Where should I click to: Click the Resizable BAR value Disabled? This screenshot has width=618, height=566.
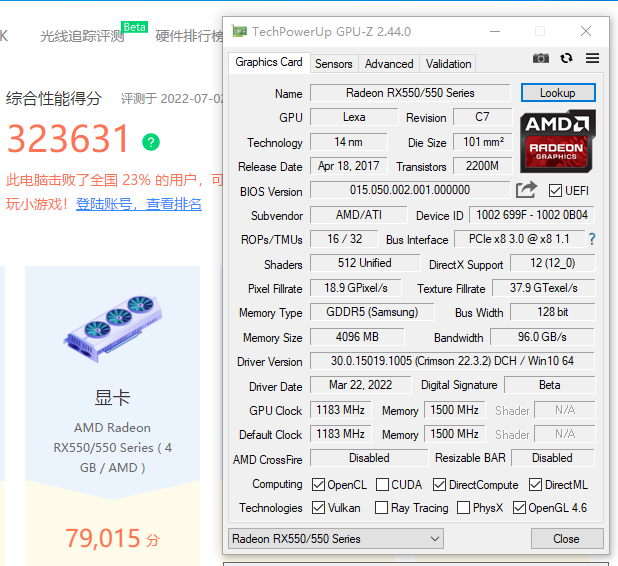tap(552, 458)
